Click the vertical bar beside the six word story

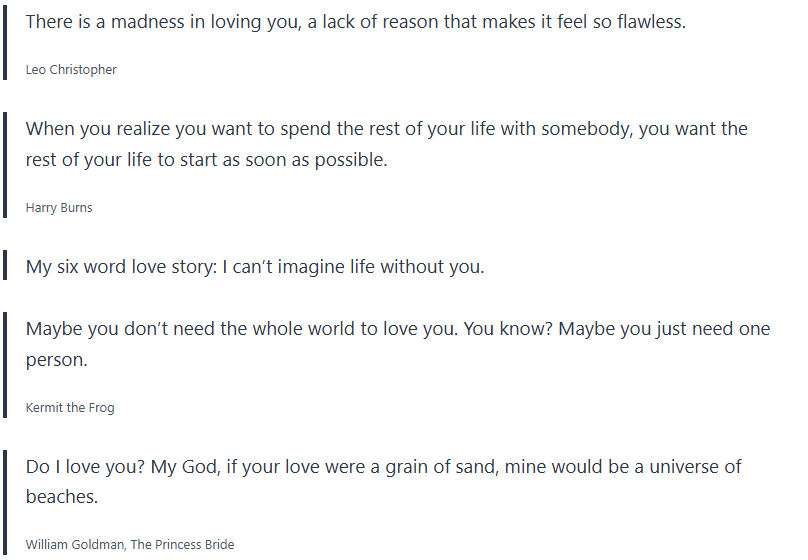coord(6,267)
